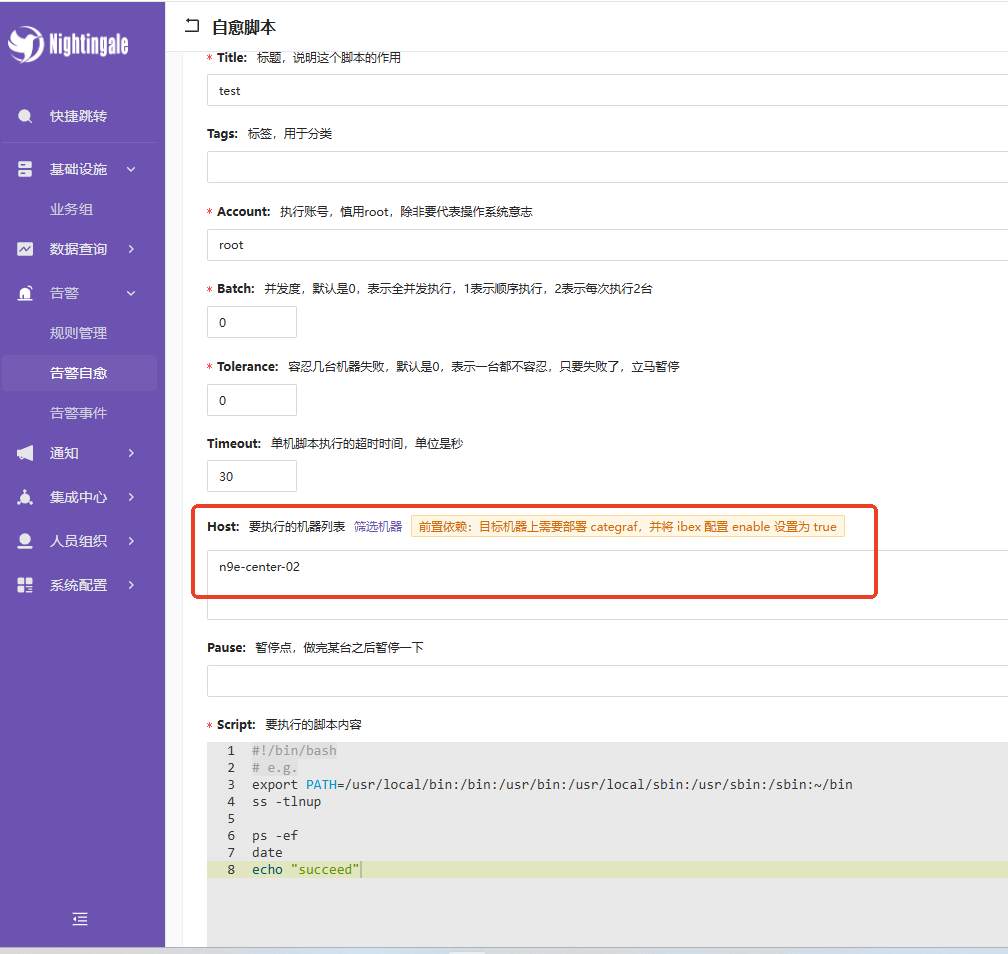Click the Tags input box

[600, 167]
